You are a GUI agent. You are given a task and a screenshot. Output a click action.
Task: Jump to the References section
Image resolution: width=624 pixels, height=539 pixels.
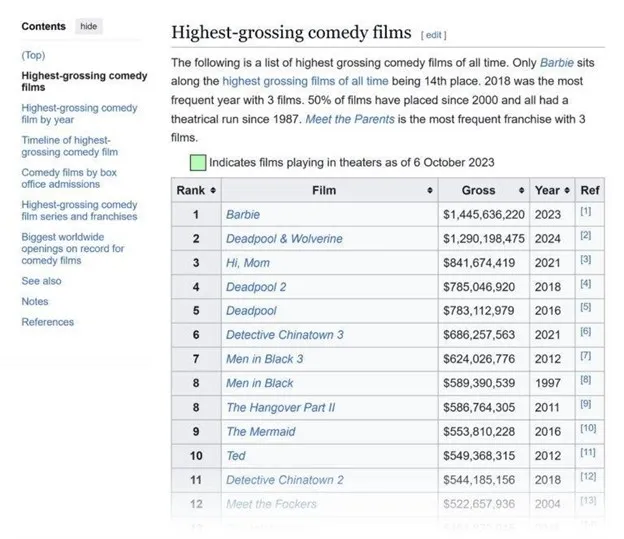tap(47, 322)
